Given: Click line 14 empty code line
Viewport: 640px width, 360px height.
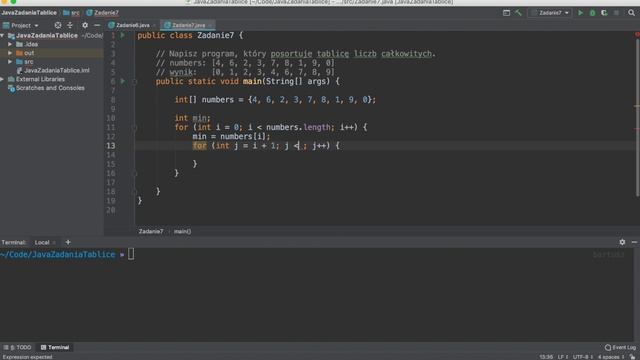Looking at the screenshot, I should (384, 155).
